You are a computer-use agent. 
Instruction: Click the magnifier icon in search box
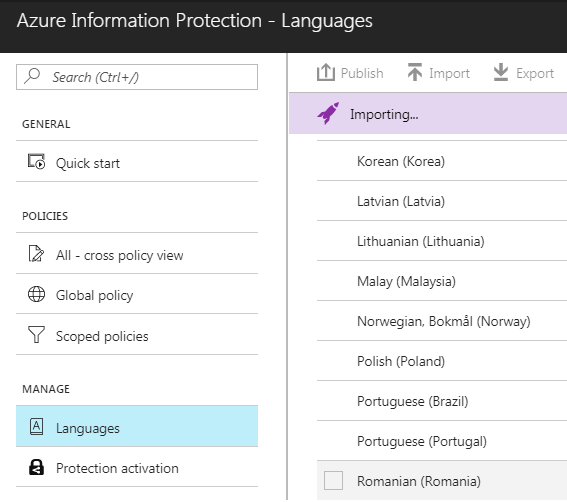pyautogui.click(x=32, y=76)
